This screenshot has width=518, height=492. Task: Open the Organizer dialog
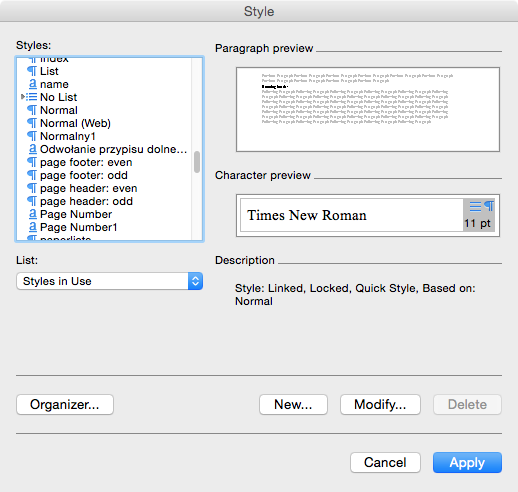pos(65,404)
